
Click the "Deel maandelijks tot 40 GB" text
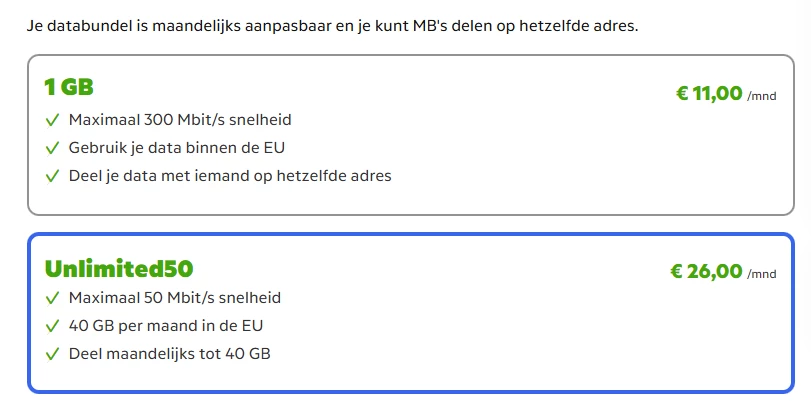coord(169,354)
